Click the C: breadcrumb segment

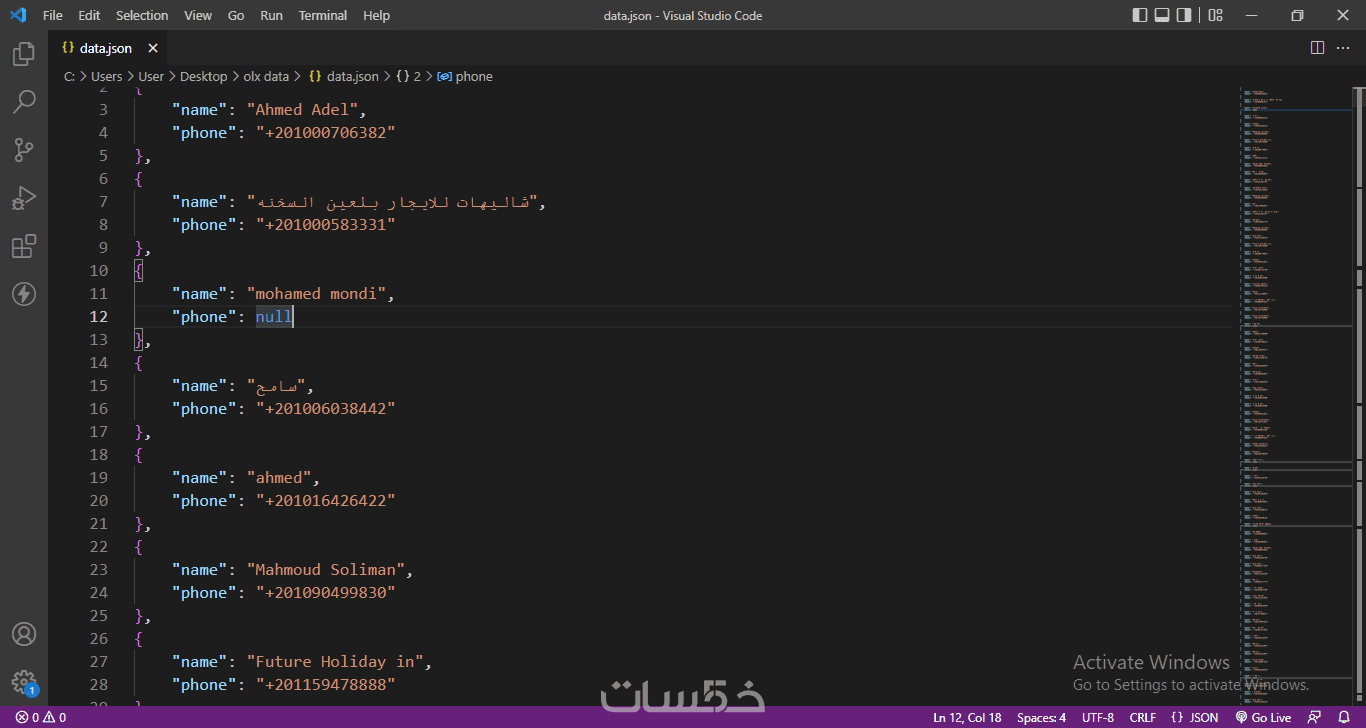(x=70, y=76)
